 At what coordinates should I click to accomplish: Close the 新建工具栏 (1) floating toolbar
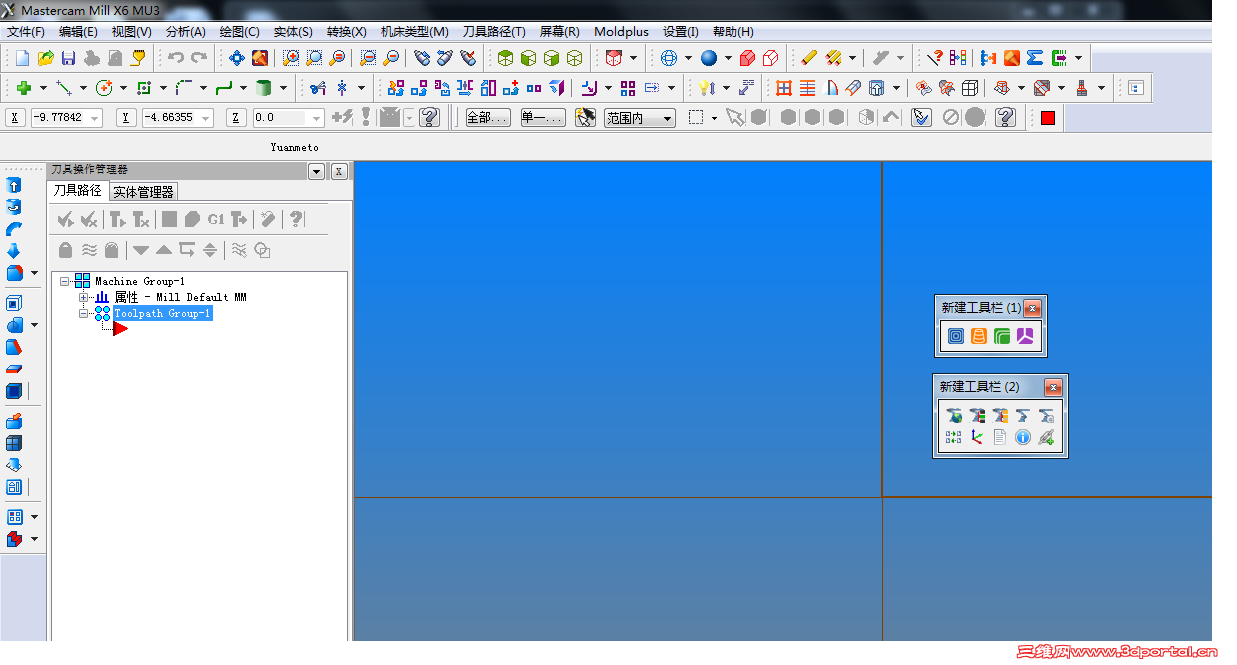click(x=1033, y=308)
